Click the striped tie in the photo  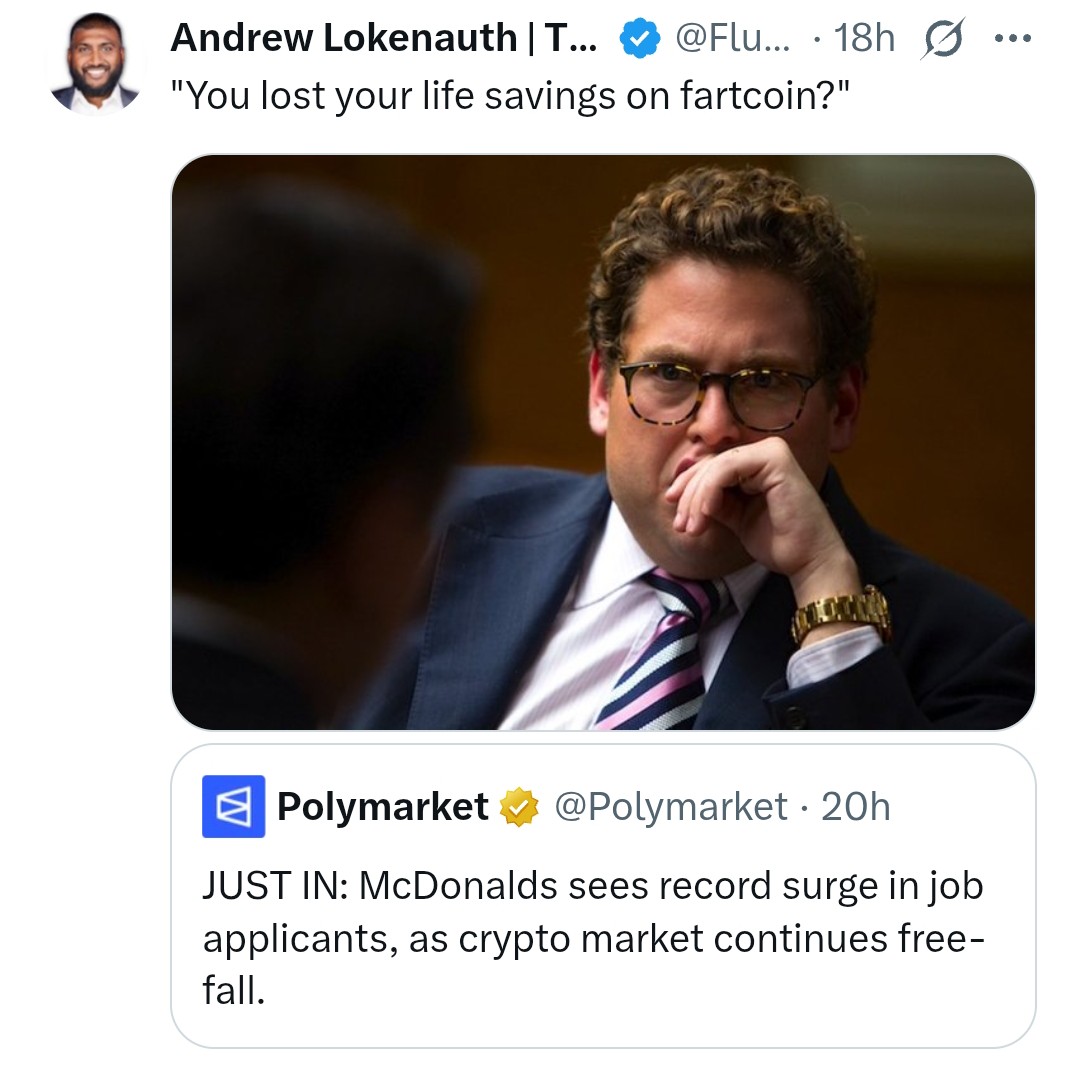(x=662, y=650)
